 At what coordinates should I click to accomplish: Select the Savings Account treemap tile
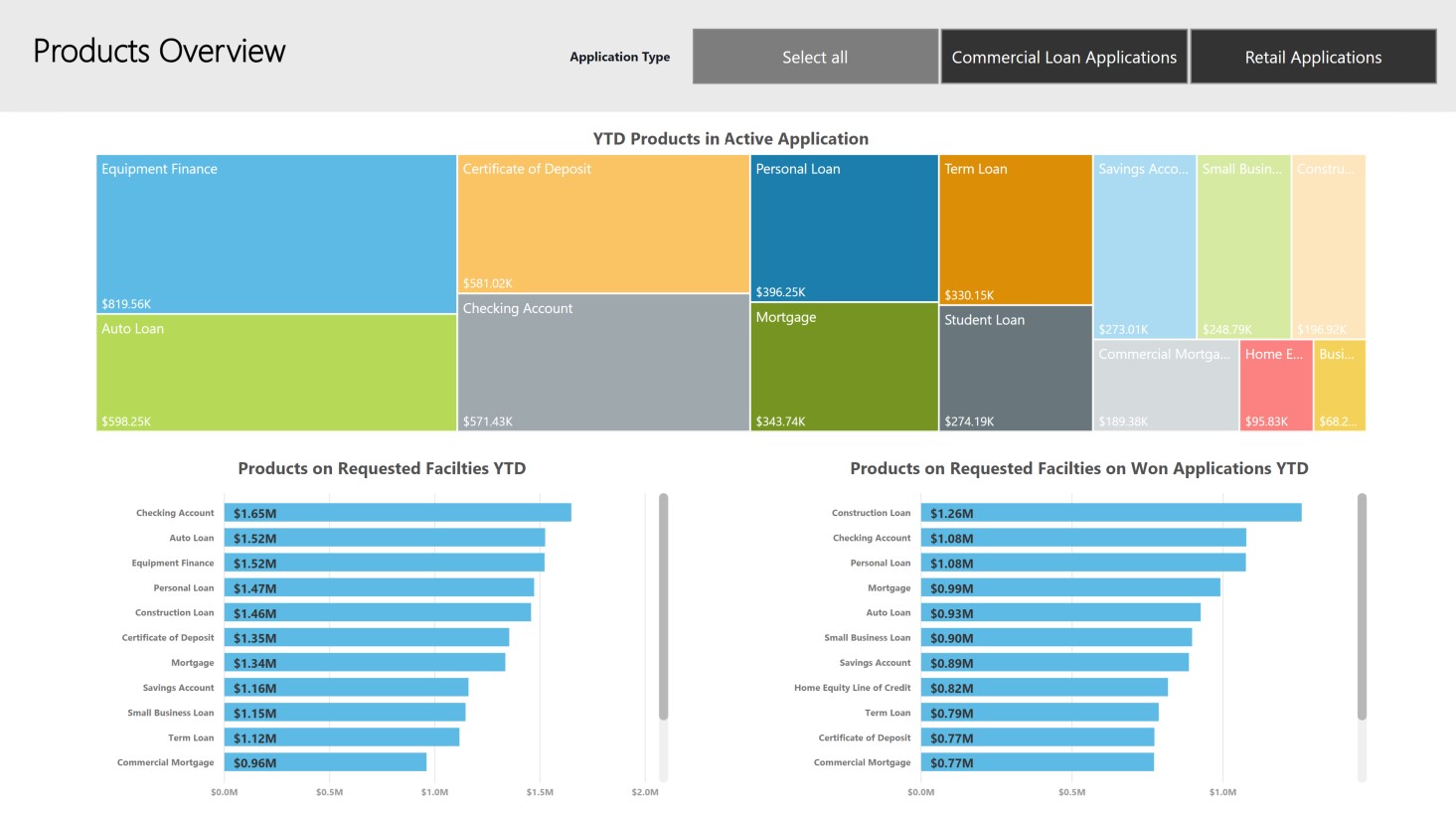[x=1145, y=246]
